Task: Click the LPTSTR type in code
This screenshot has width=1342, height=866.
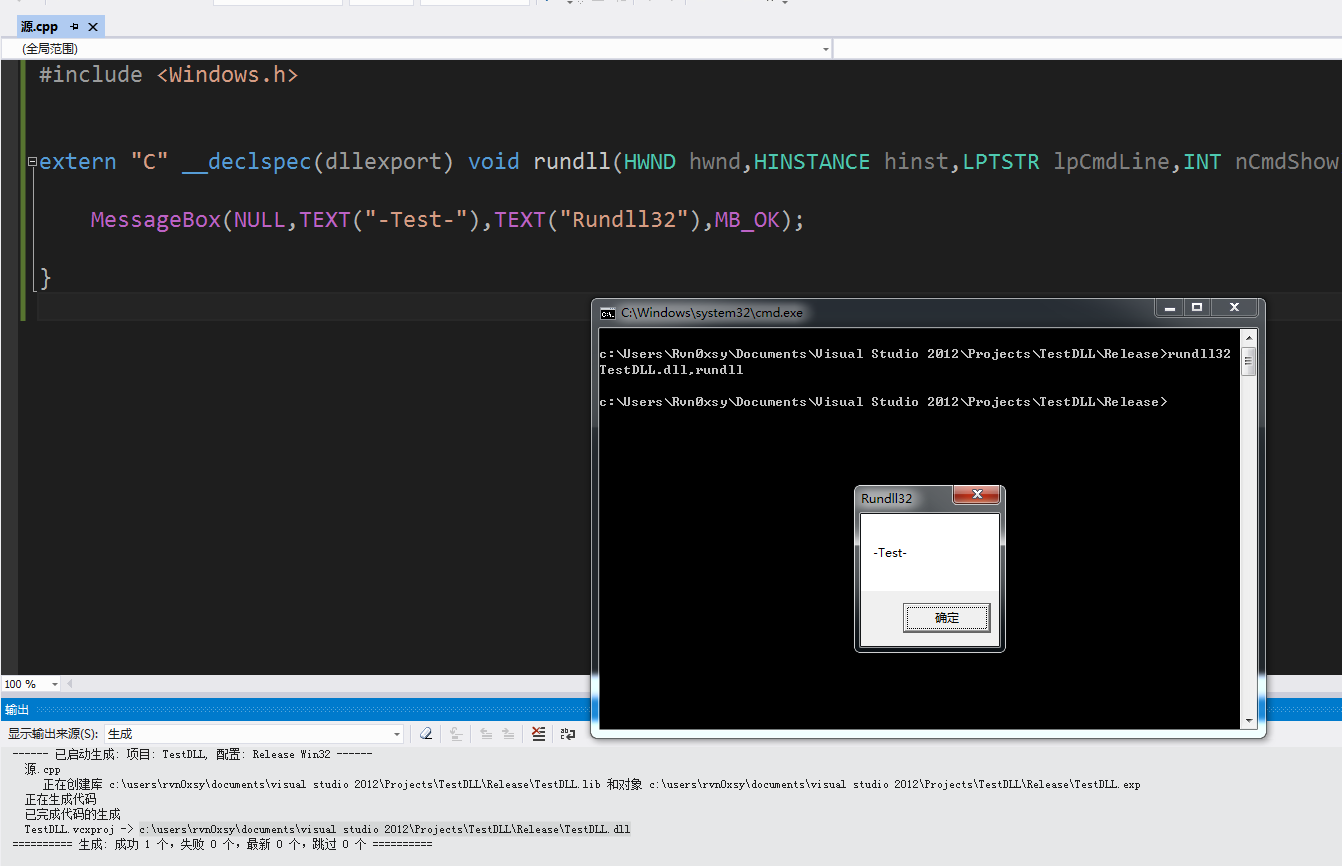Action: tap(1001, 162)
